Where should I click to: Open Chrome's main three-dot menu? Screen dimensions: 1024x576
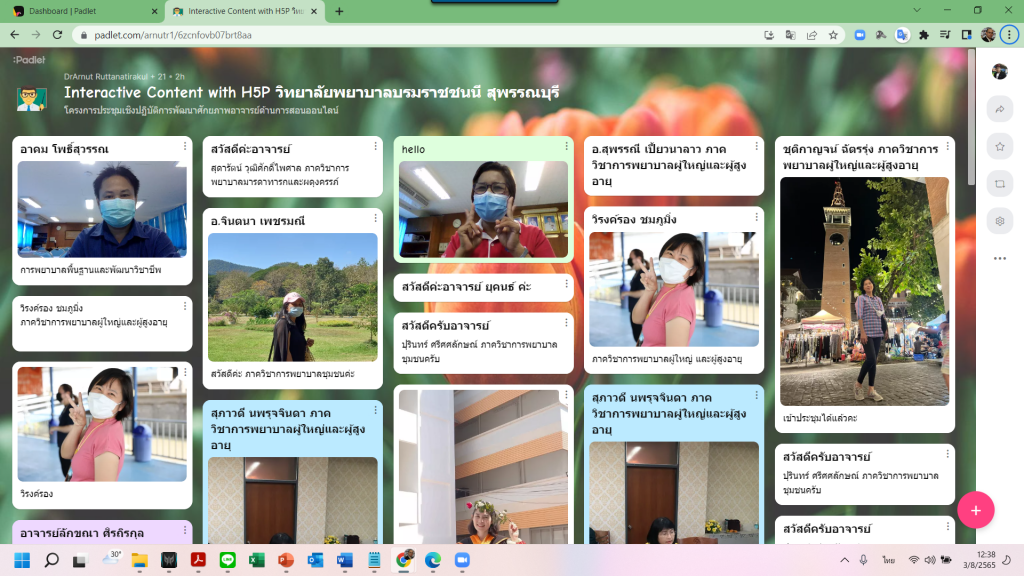coord(1009,34)
